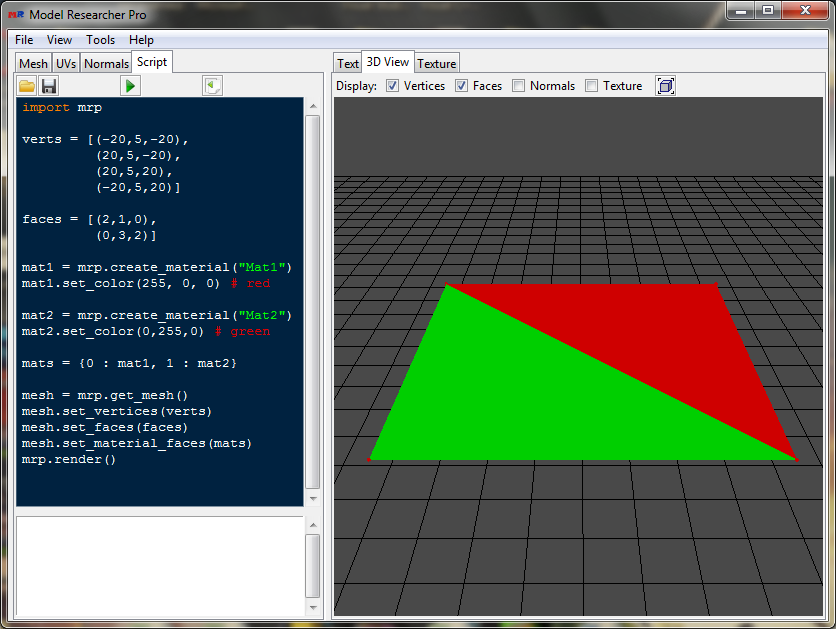
Task: Enable the Normals display checkbox
Action: pos(518,86)
